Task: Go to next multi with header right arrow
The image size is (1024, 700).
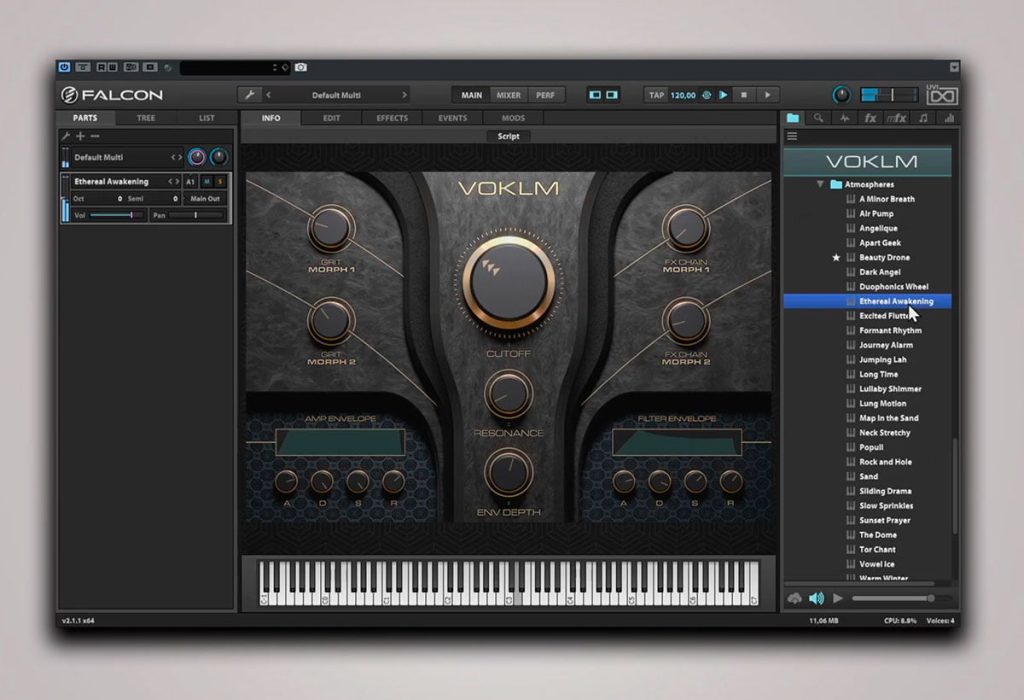Action: (404, 95)
